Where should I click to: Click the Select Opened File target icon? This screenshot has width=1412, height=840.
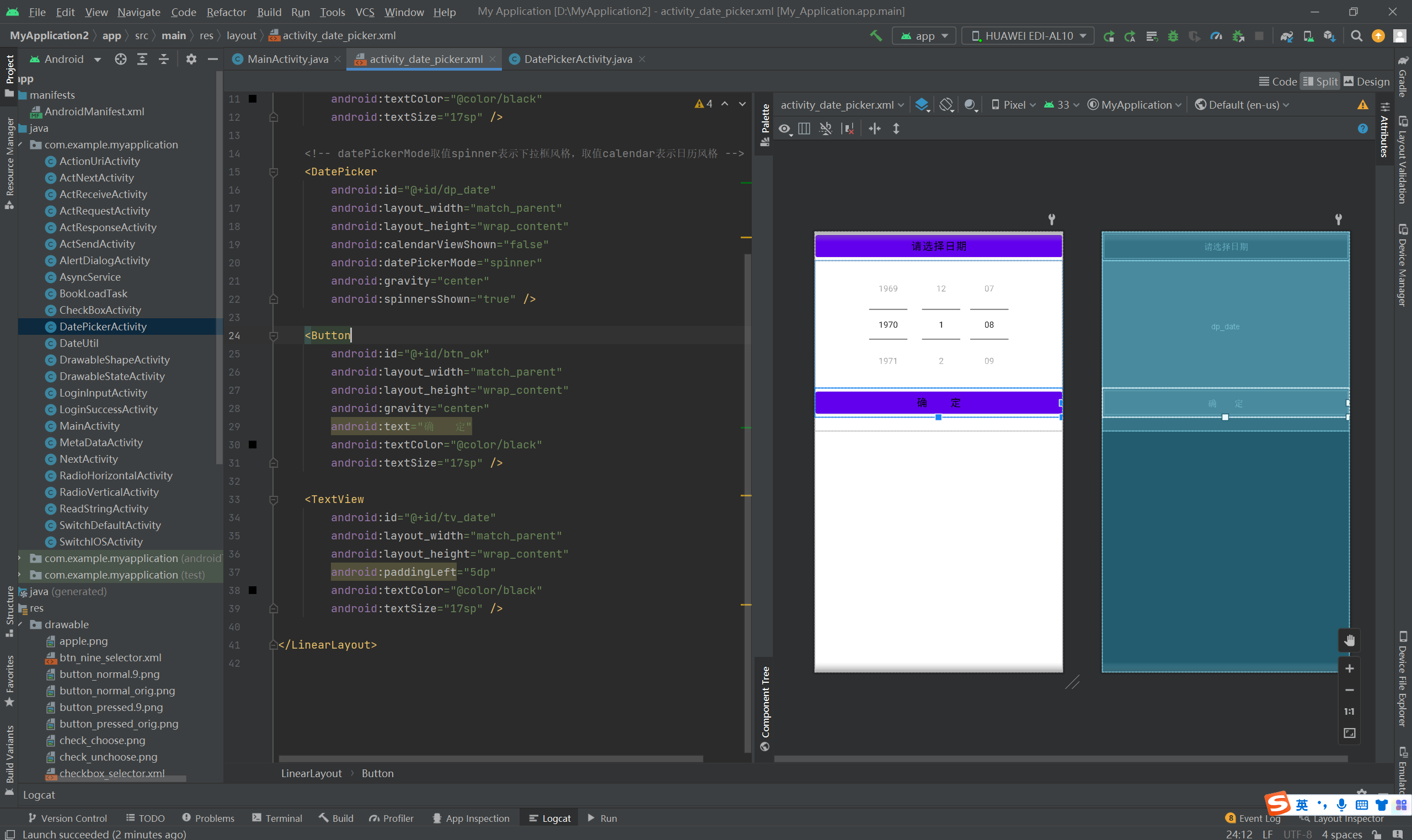tap(120, 59)
